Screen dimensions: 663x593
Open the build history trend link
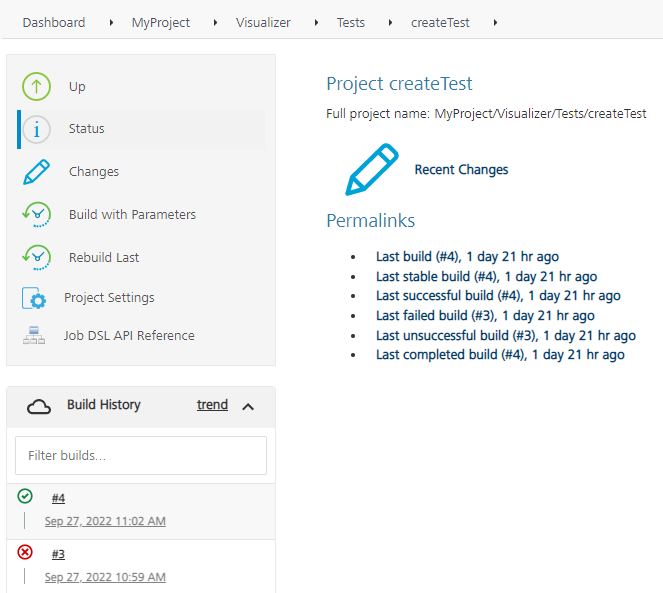[x=212, y=405]
